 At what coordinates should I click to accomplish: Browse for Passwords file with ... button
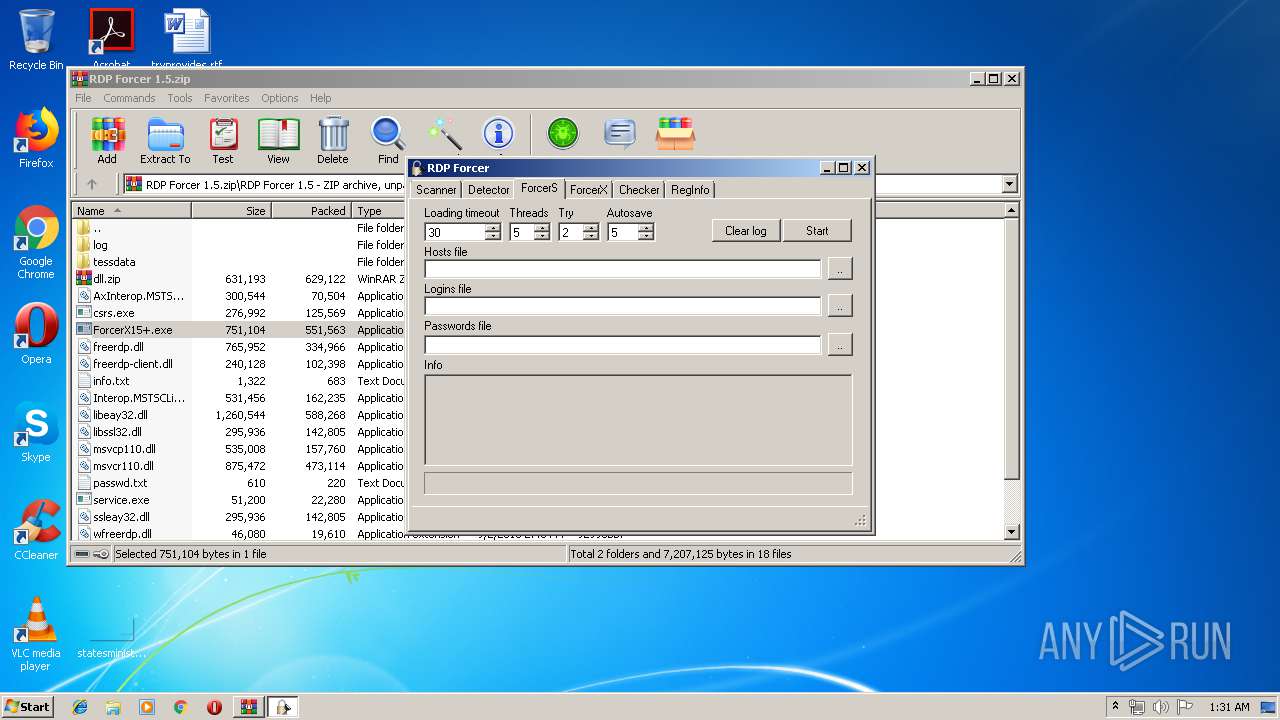pos(840,345)
